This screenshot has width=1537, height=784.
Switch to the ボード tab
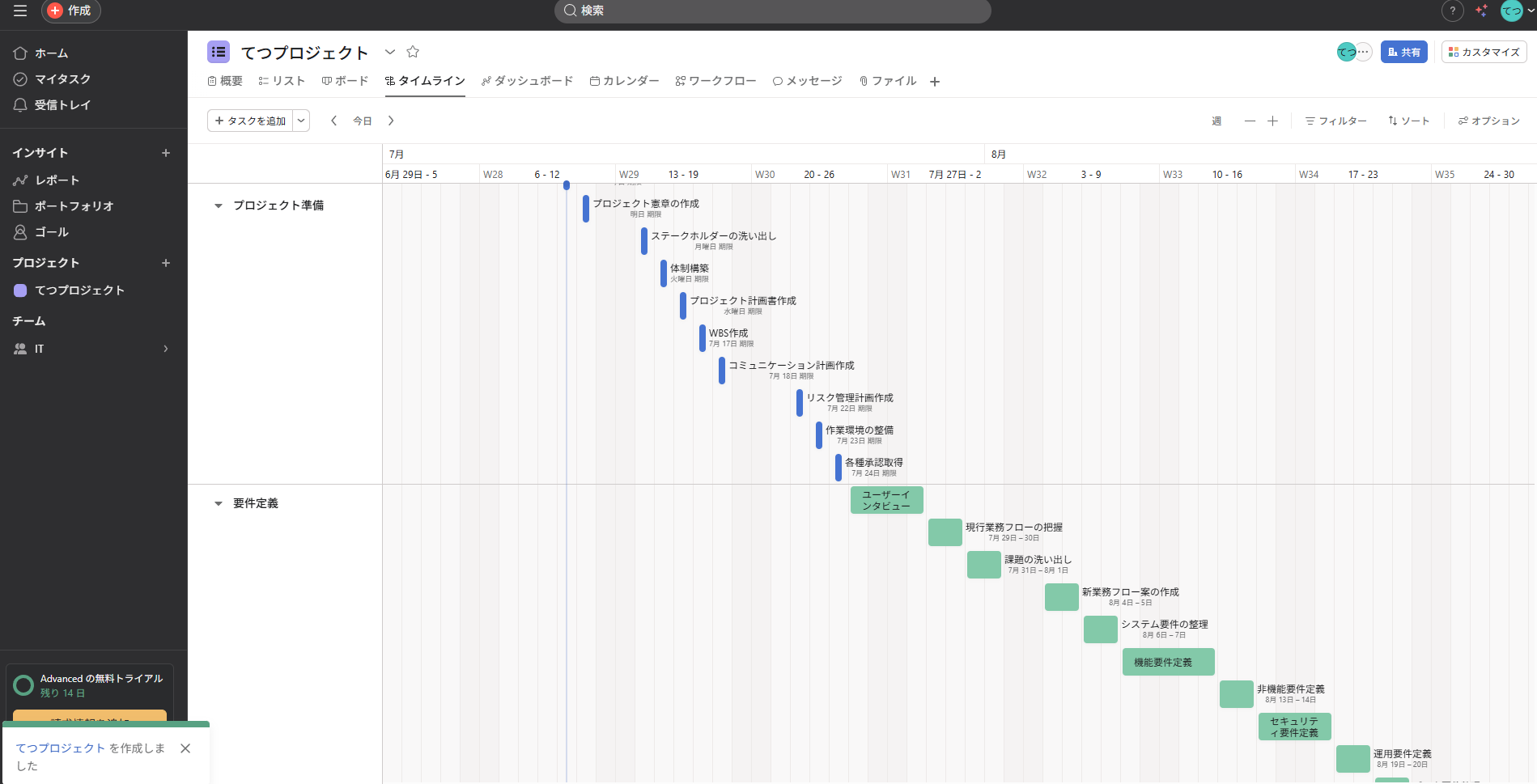(x=345, y=81)
